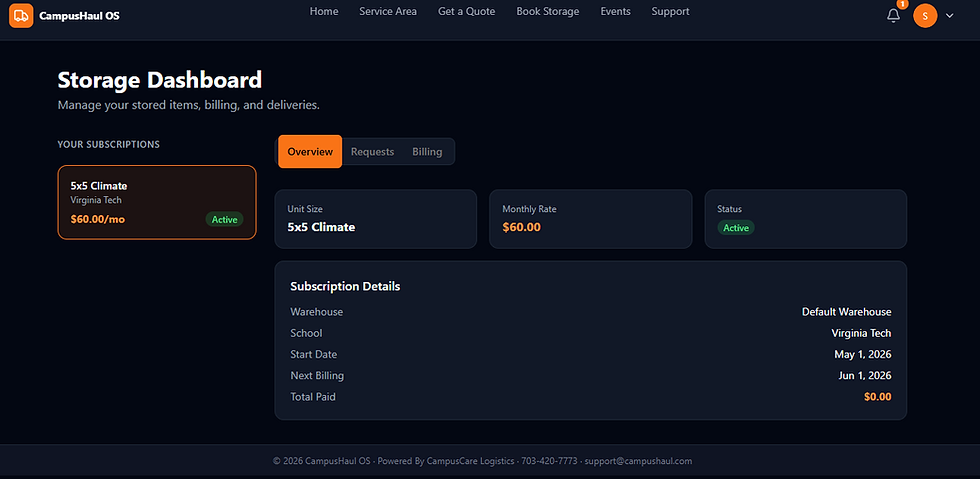Click the CampusHaul truck logo icon
980x479 pixels.
point(21,16)
